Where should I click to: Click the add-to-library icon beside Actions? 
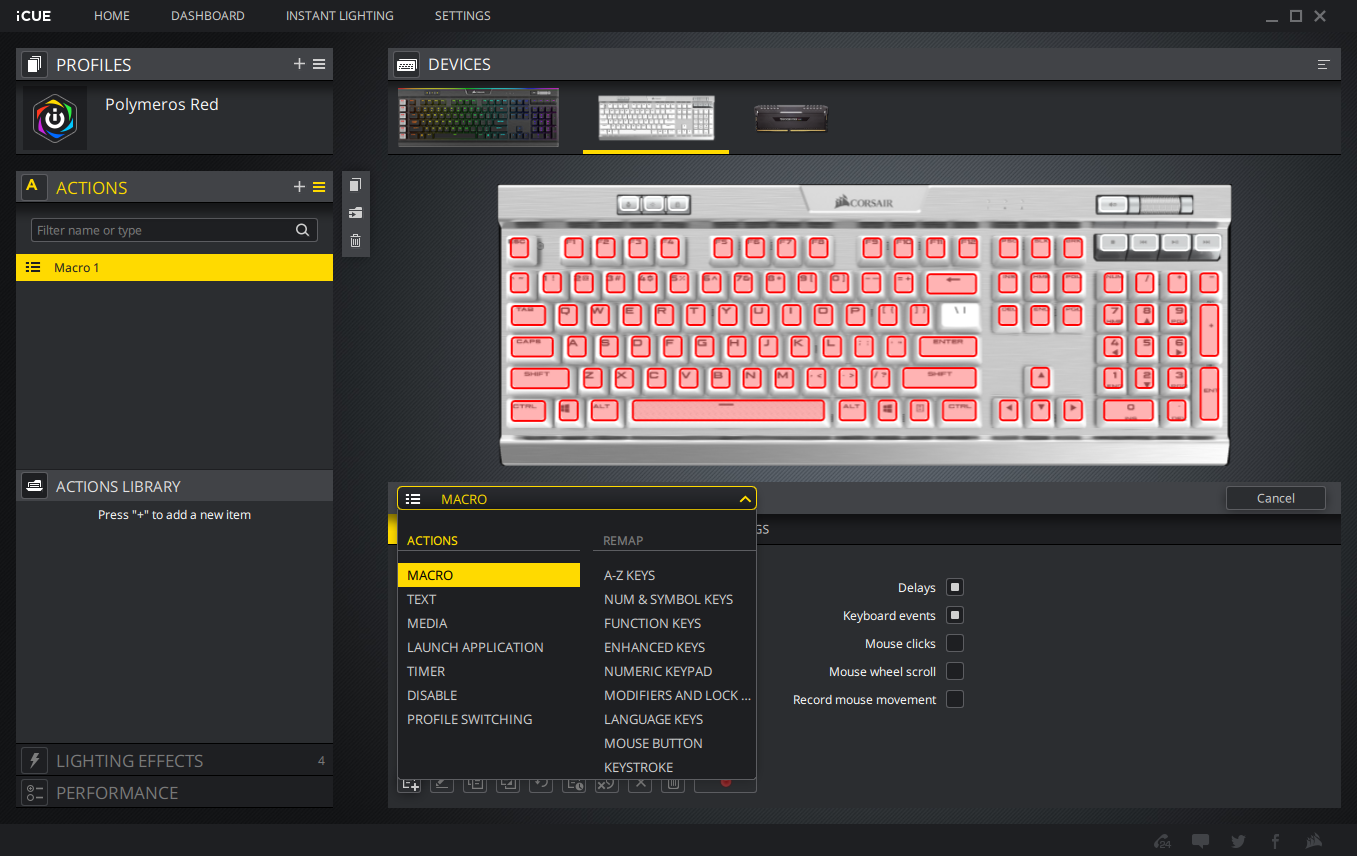[355, 213]
